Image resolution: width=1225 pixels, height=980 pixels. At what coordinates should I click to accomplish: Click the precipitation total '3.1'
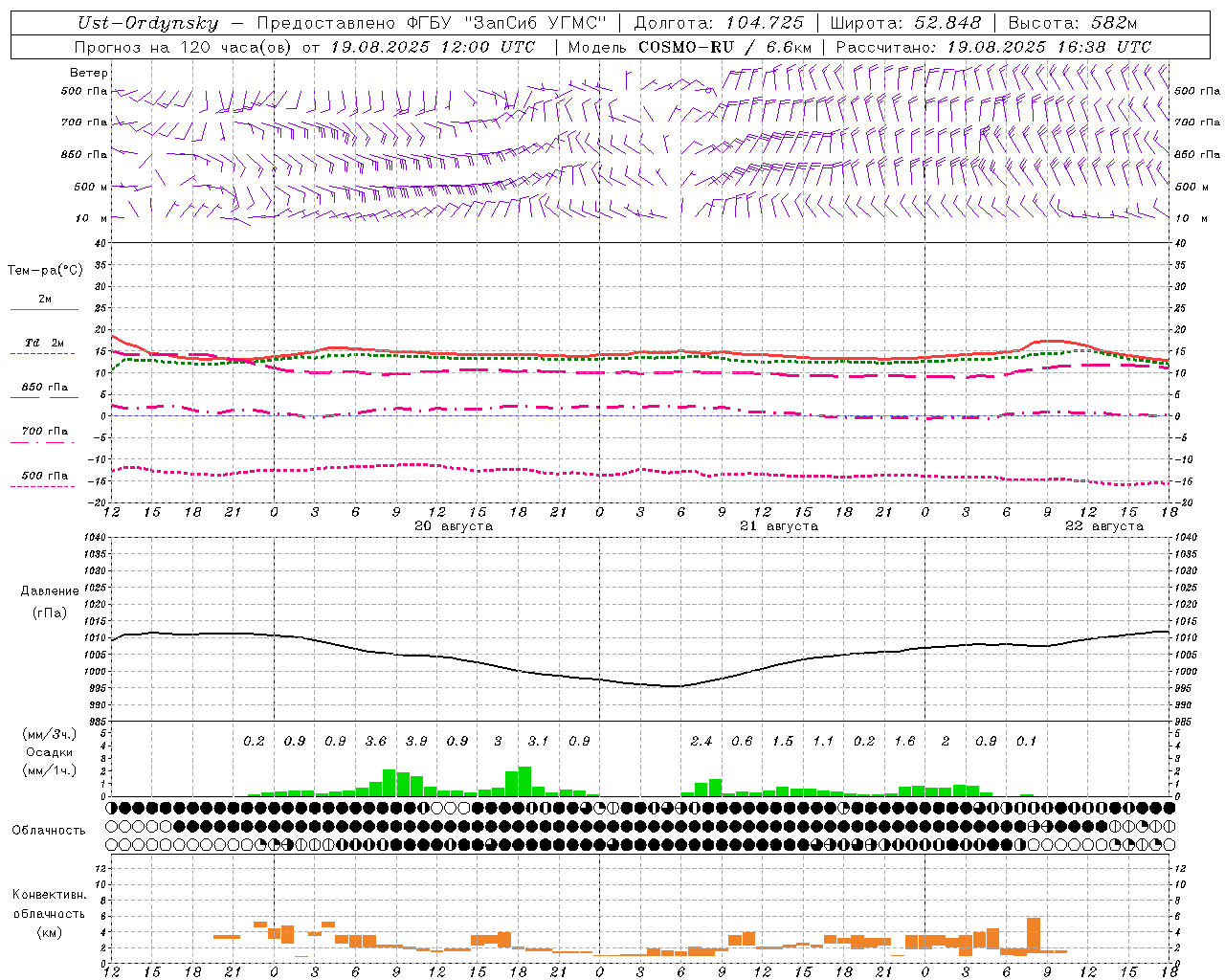[539, 741]
